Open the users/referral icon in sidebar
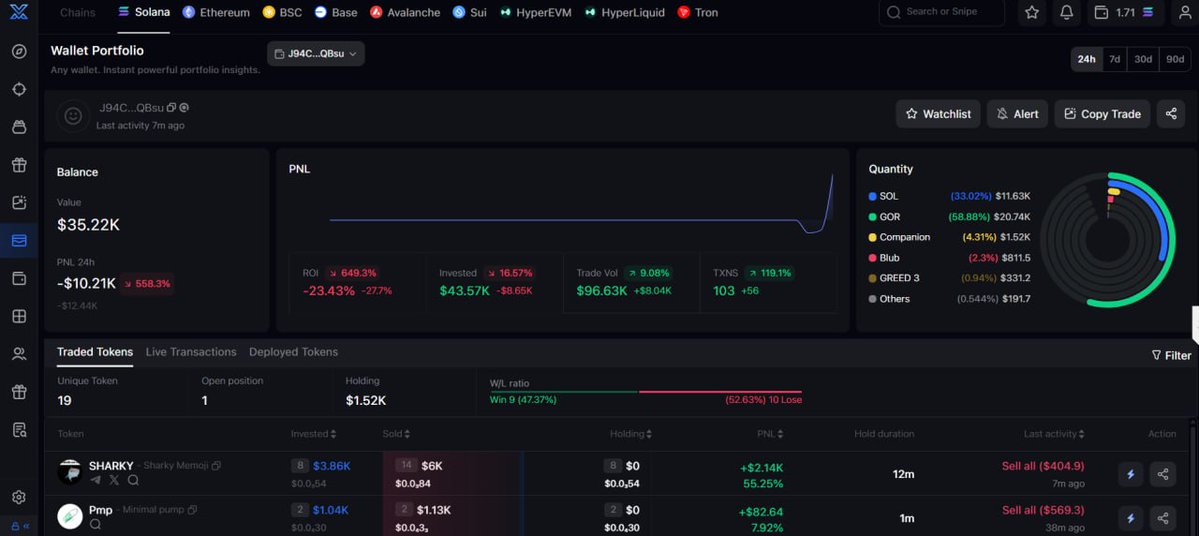The width and height of the screenshot is (1199, 536). click(20, 354)
